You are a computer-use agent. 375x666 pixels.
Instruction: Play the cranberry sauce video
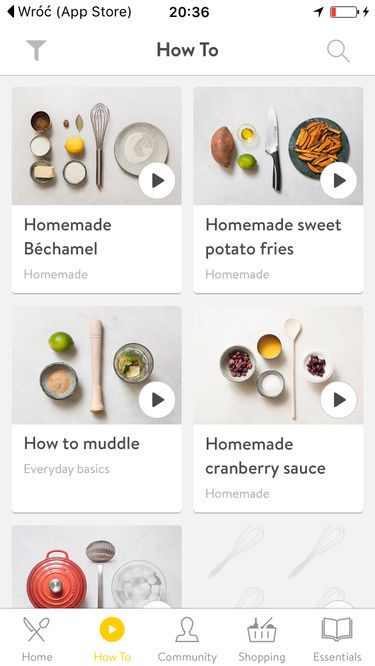pyautogui.click(x=338, y=400)
